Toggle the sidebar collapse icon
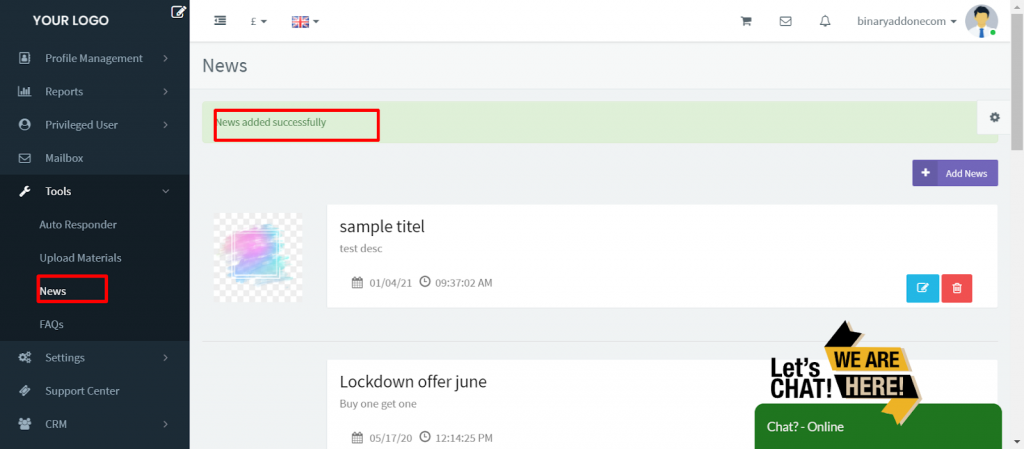This screenshot has height=449, width=1024. tap(220, 21)
